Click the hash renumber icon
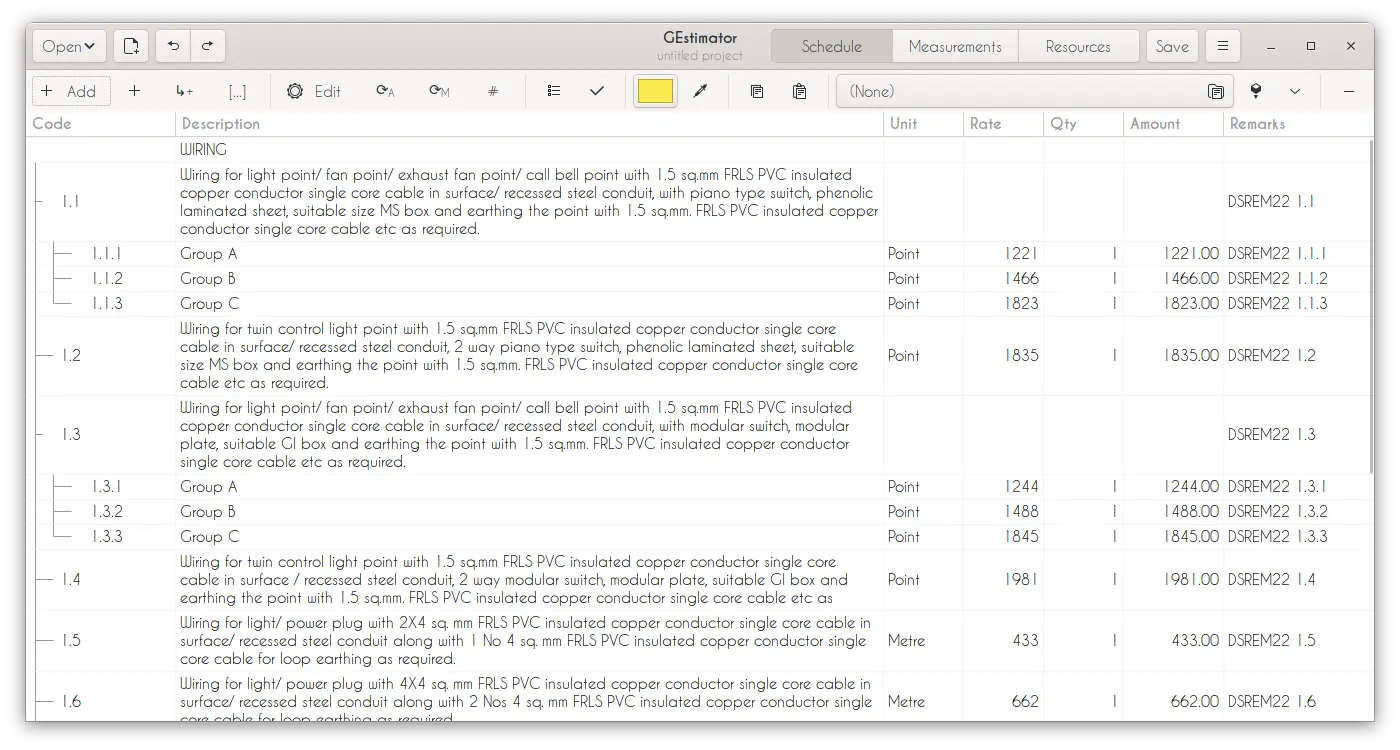Screen dimensions: 1400x750 [x=493, y=91]
